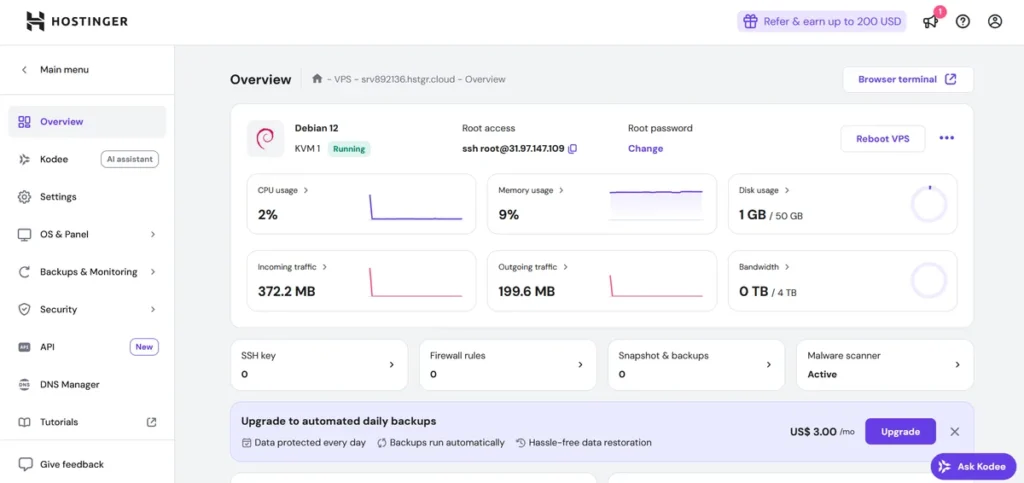Open the Firewall rules card

click(507, 365)
